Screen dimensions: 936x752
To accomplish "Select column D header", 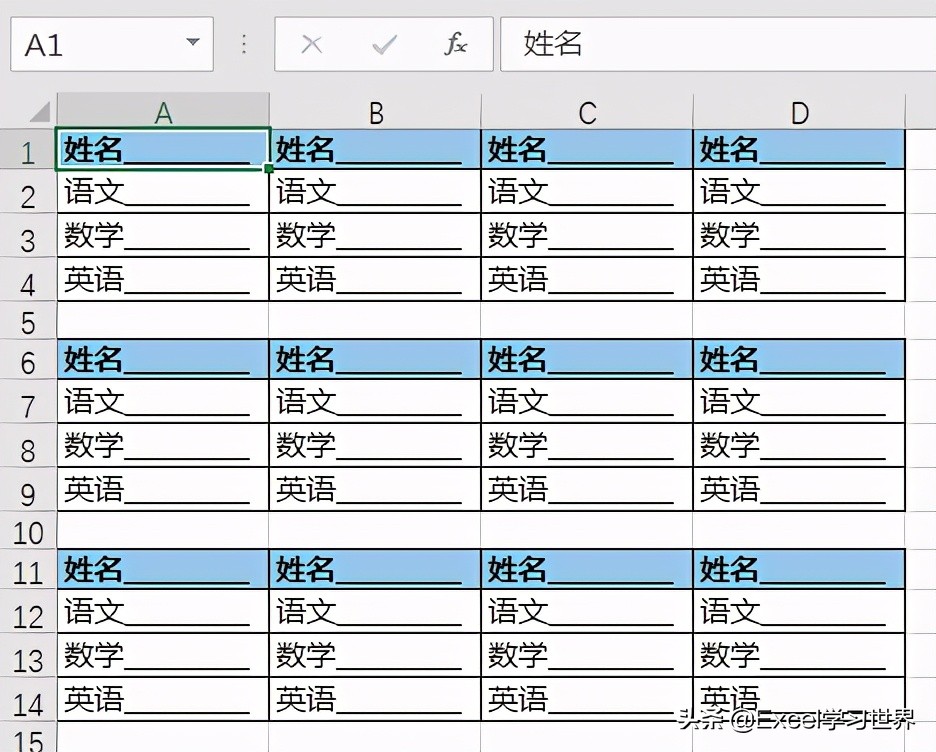I will point(799,112).
